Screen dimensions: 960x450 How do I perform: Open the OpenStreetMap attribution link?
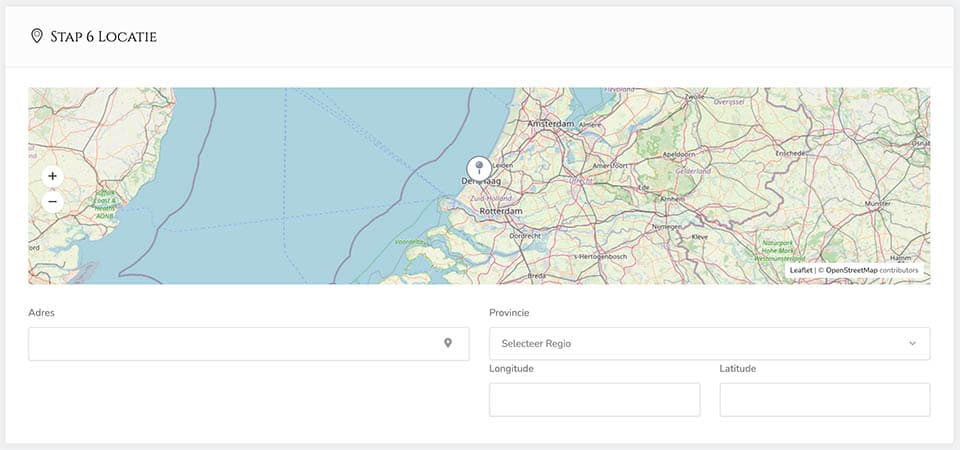tap(851, 270)
